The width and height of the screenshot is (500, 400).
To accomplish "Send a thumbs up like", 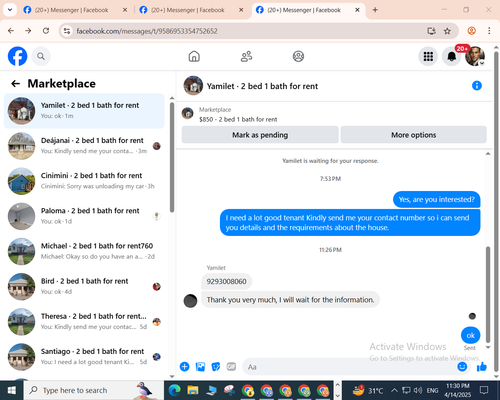I will pyautogui.click(x=482, y=367).
